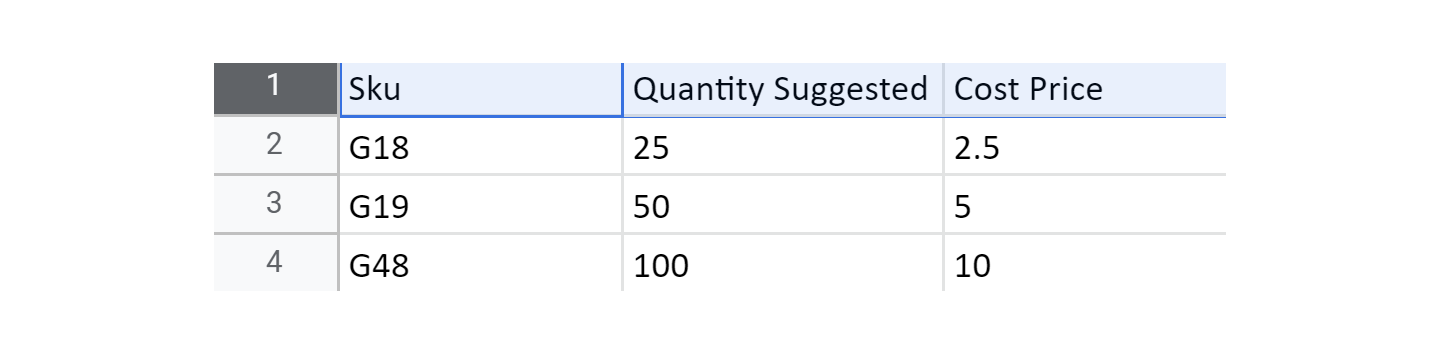The width and height of the screenshot is (1440, 362).
Task: Click border between Sku and Quantity Suggested headers
Action: pyautogui.click(x=623, y=89)
